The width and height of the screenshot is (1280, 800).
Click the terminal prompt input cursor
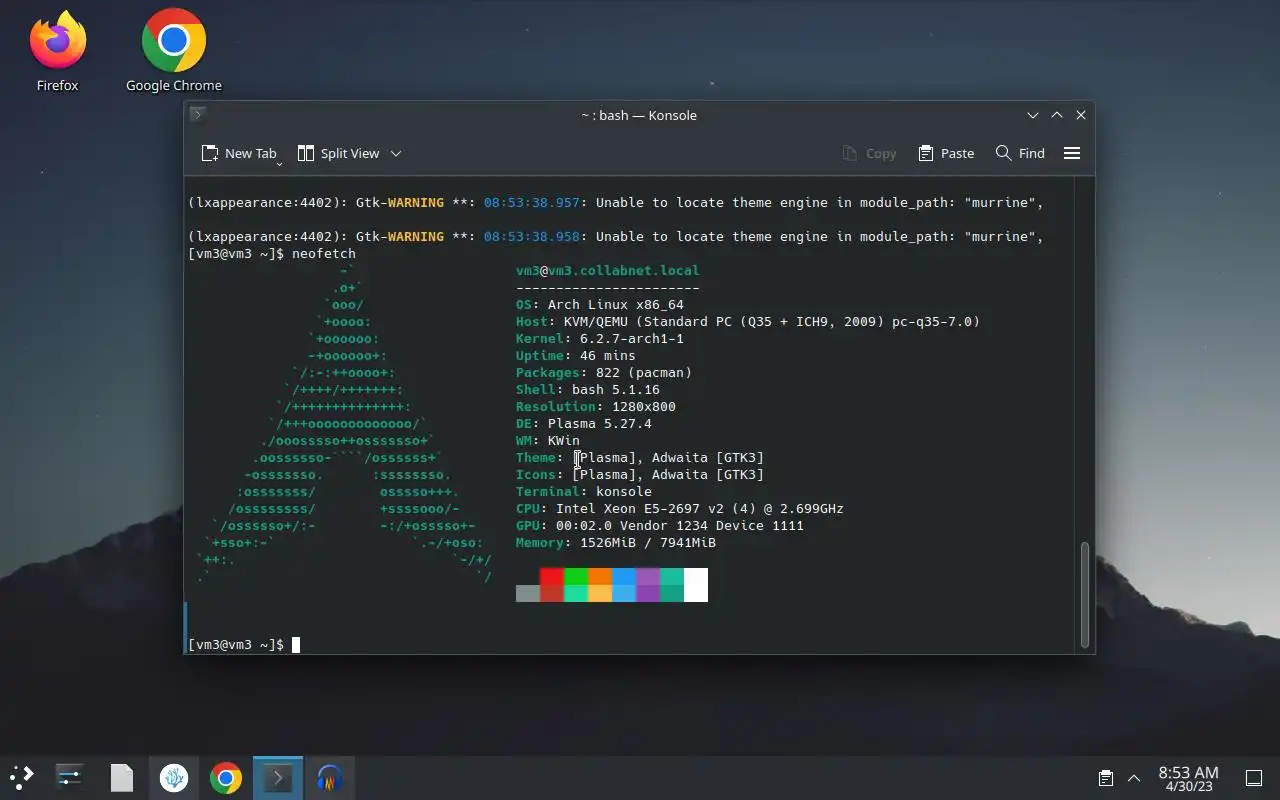296,645
